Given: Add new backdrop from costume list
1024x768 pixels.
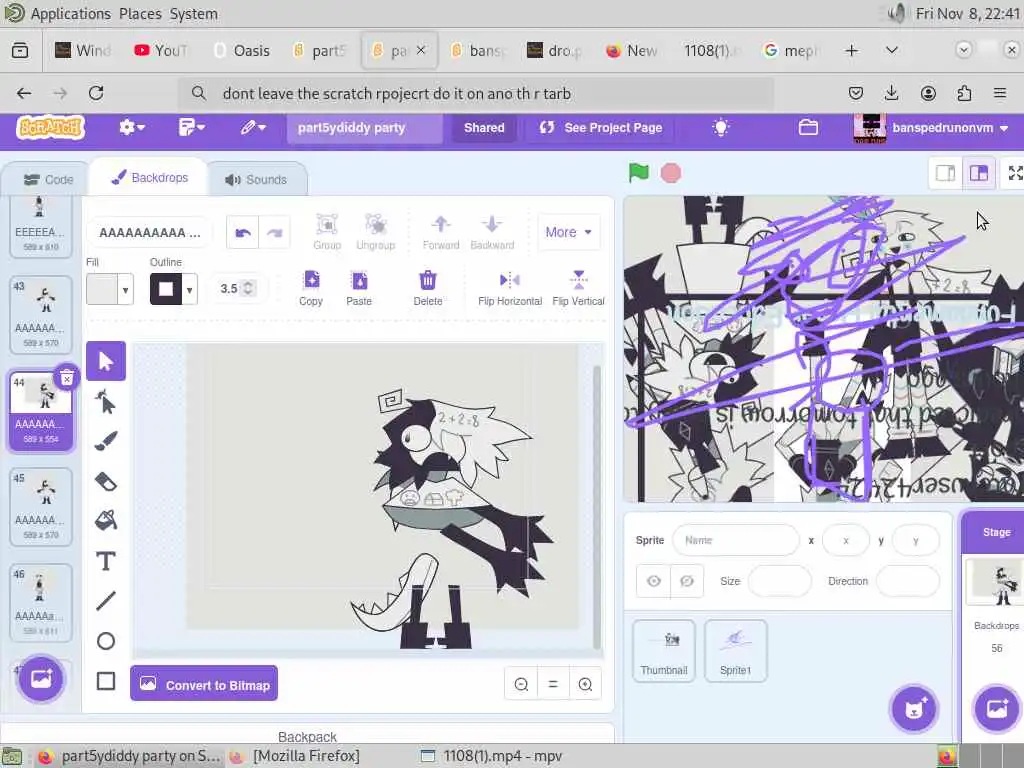Looking at the screenshot, I should pyautogui.click(x=40, y=679).
